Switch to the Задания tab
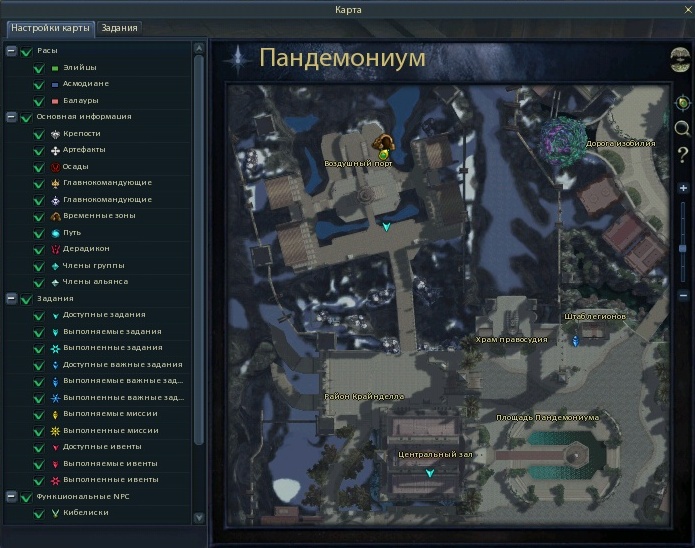Viewport: 695px width, 548px height. (119, 28)
